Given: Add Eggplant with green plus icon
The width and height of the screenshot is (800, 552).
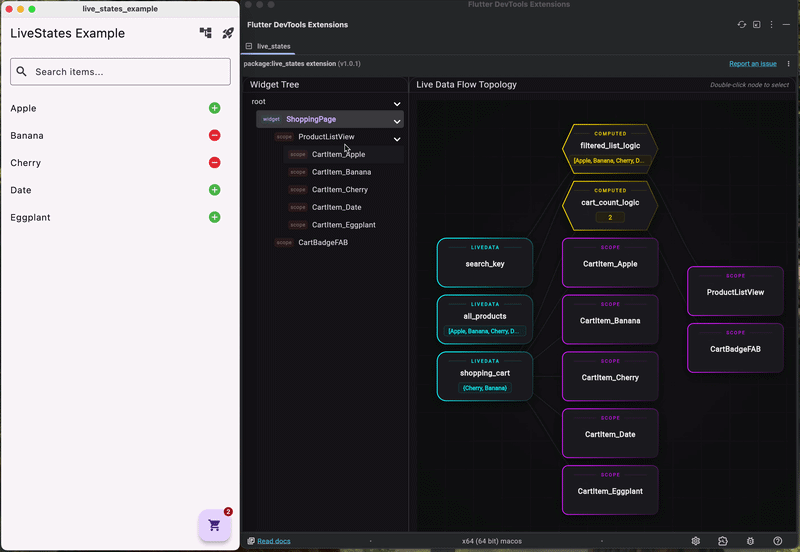Looking at the screenshot, I should click(215, 217).
